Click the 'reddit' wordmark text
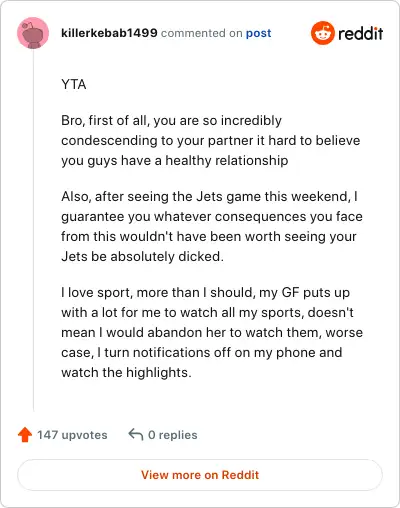This screenshot has height=508, width=400. click(x=360, y=33)
